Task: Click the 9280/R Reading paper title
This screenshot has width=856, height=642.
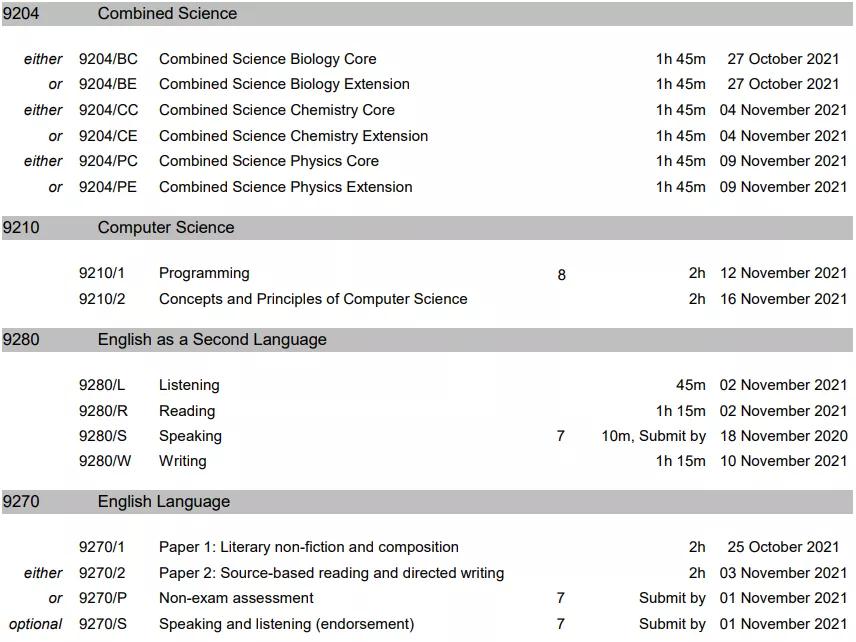Action: point(187,411)
